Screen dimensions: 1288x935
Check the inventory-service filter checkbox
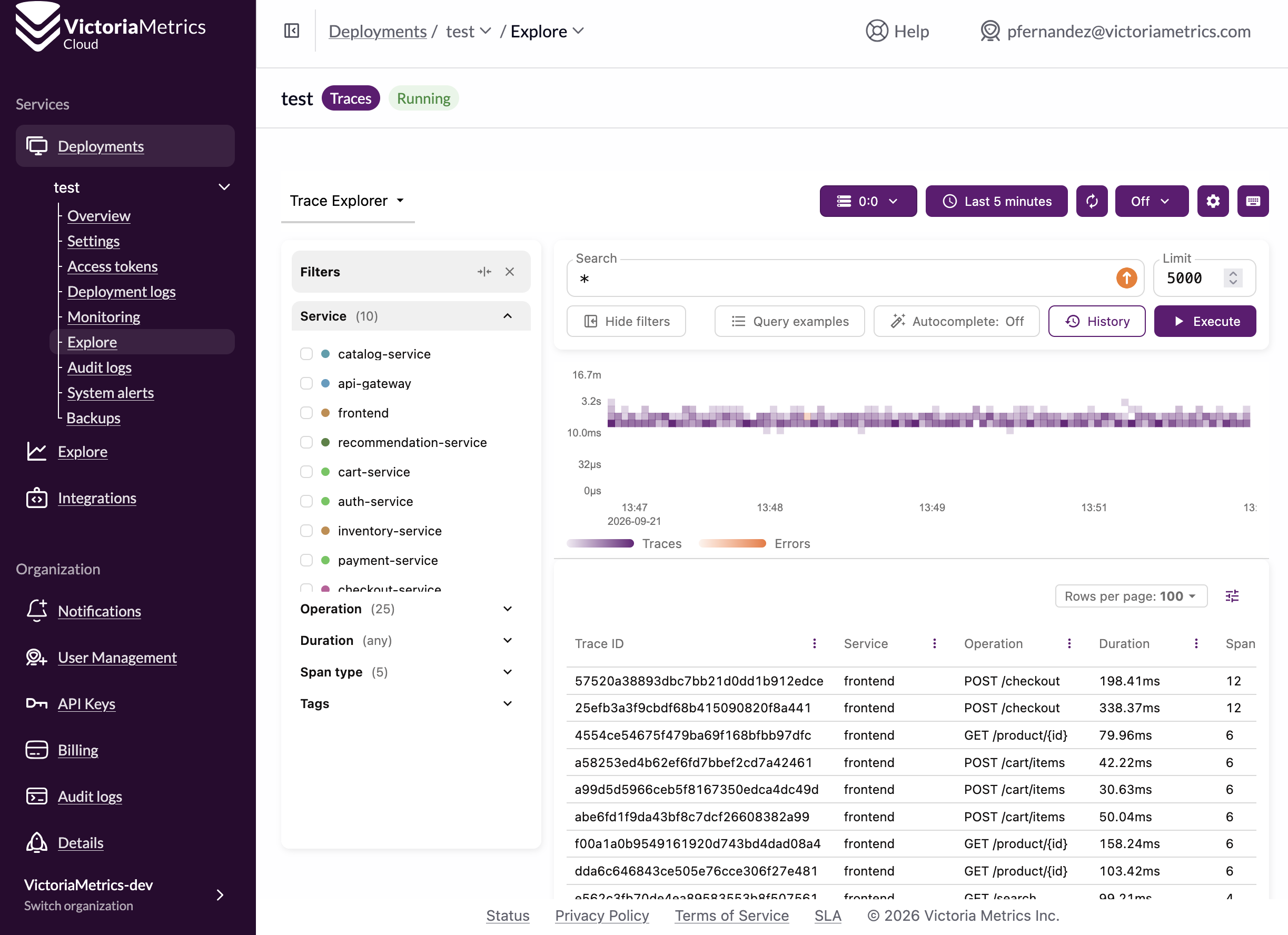tap(306, 531)
